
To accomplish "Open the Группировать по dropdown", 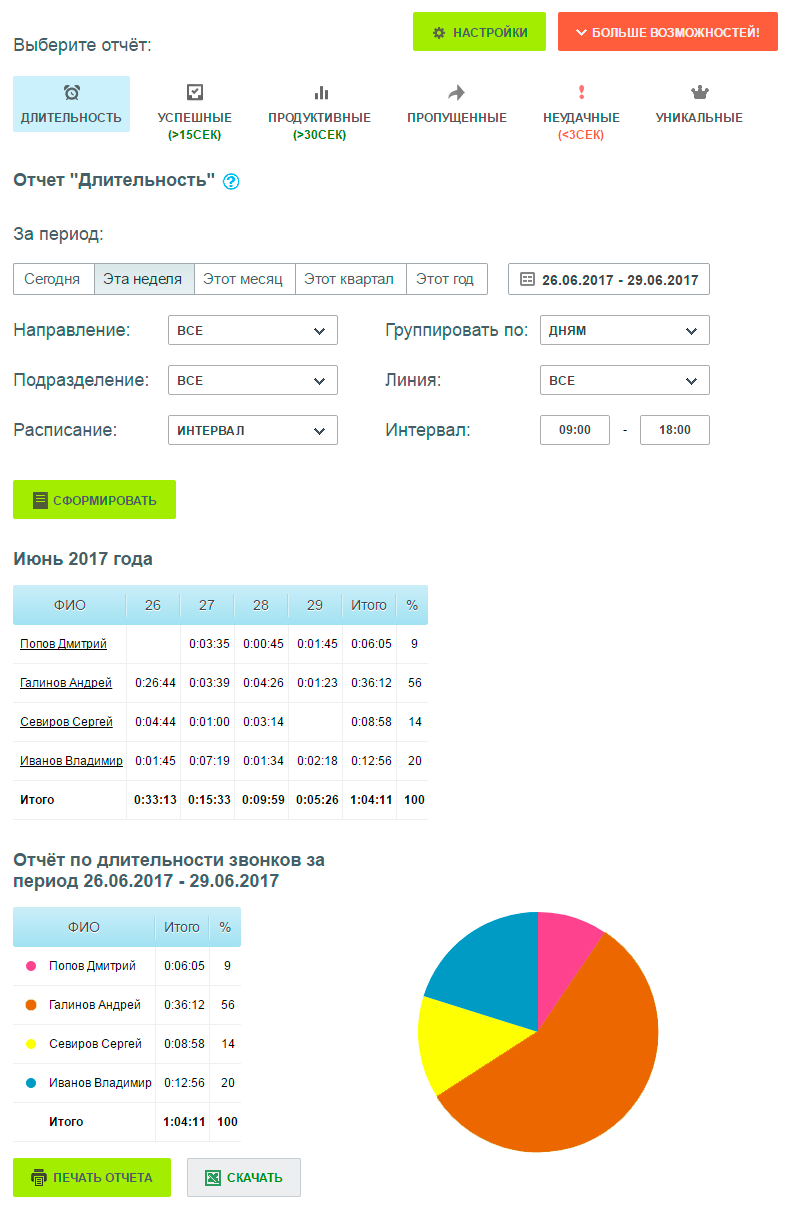I will [625, 330].
